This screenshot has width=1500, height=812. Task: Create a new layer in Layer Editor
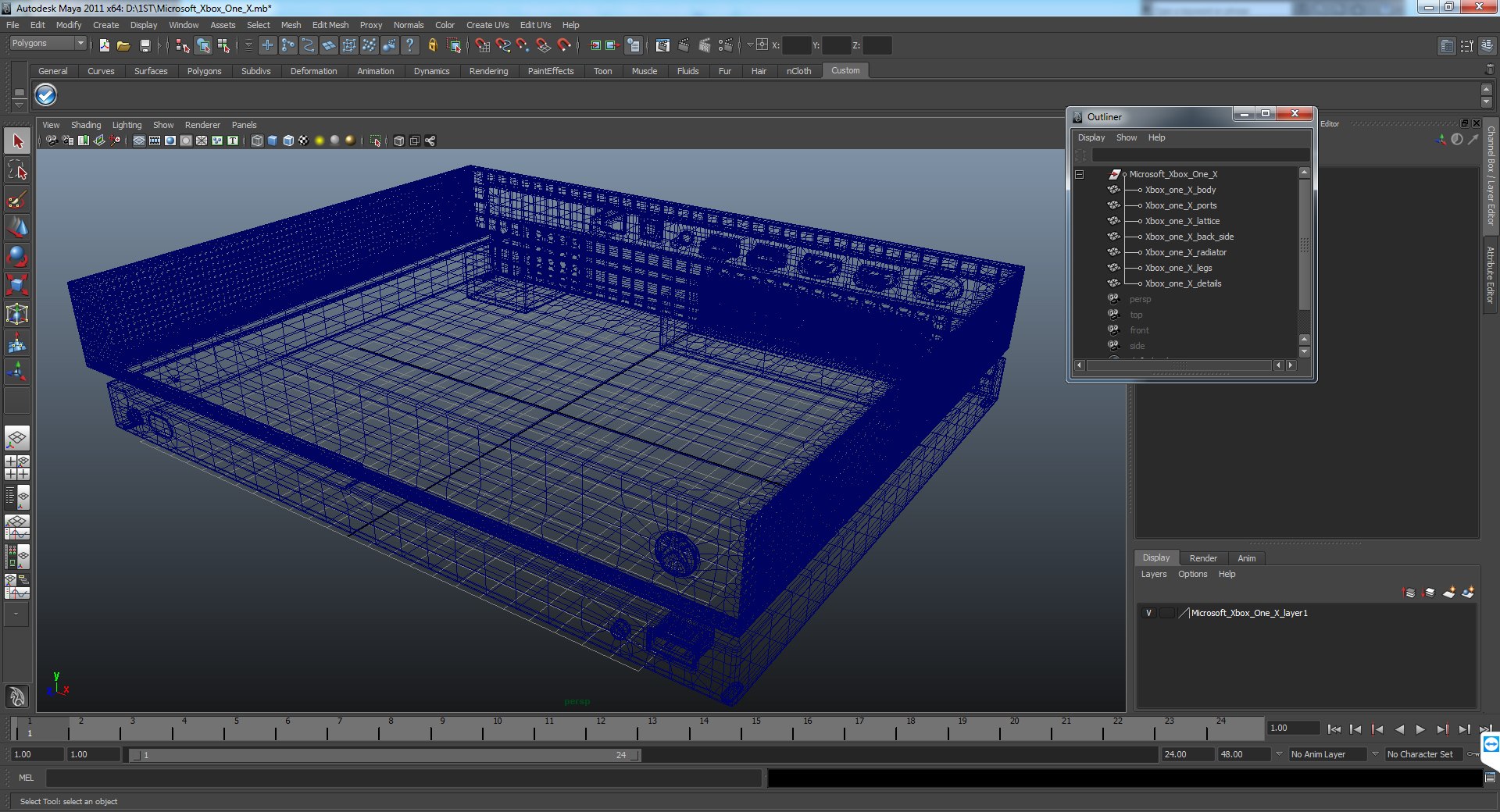[1448, 593]
